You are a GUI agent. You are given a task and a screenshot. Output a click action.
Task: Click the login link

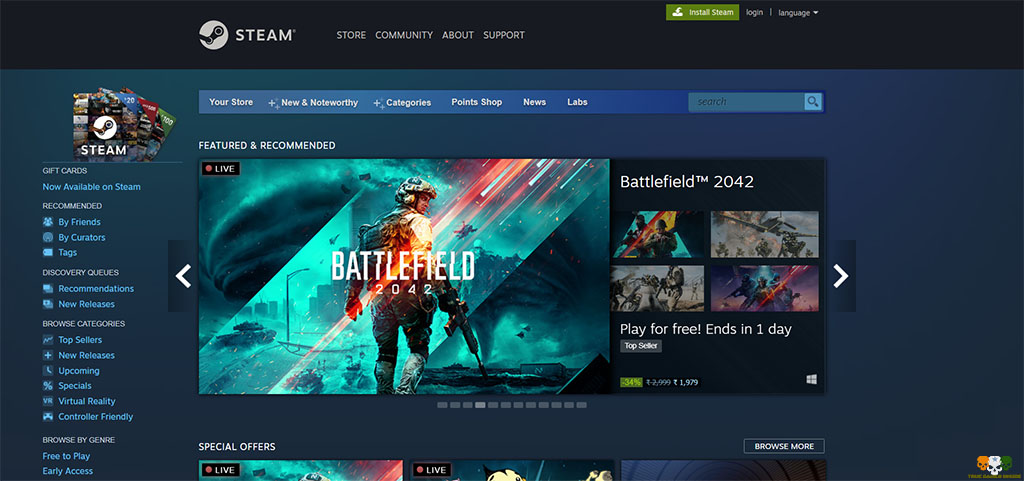click(754, 12)
